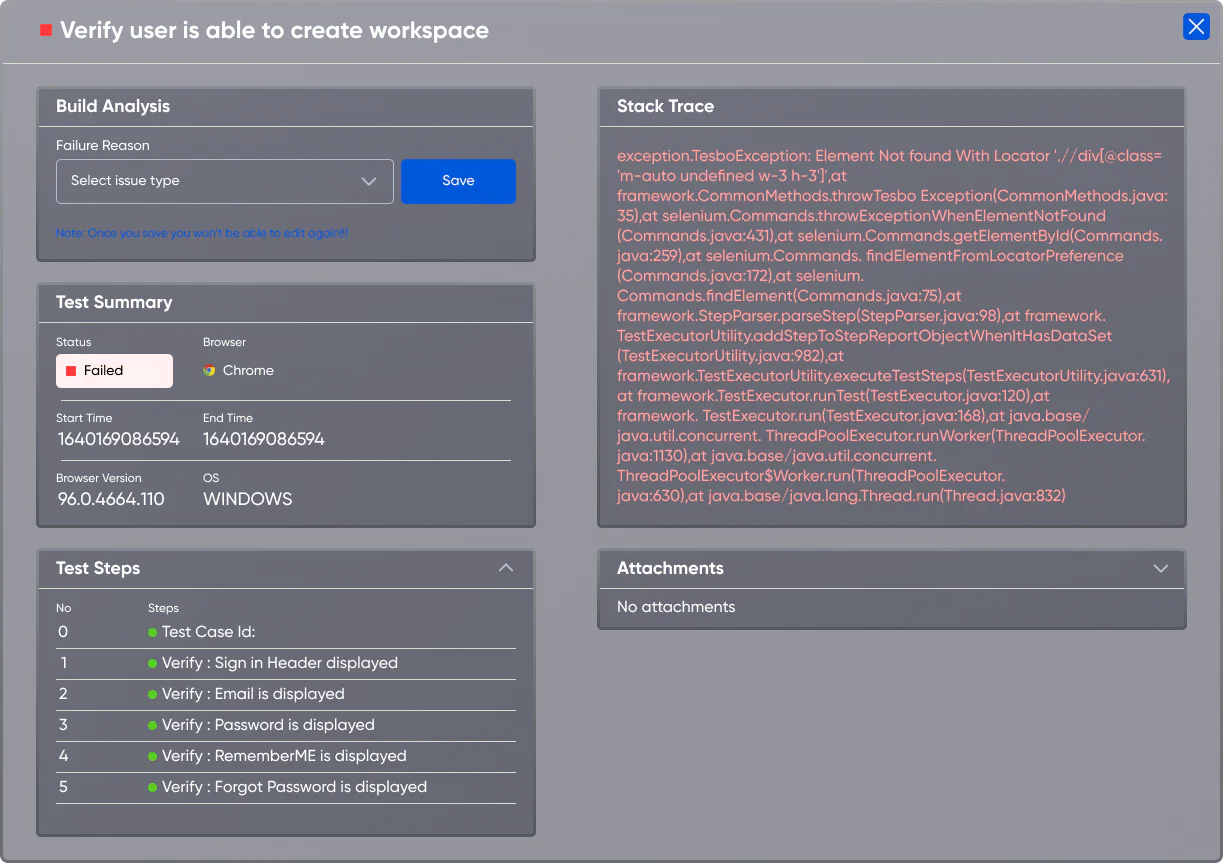Click the 'Attachments' header title
The width and height of the screenshot is (1223, 863).
pyautogui.click(x=670, y=568)
